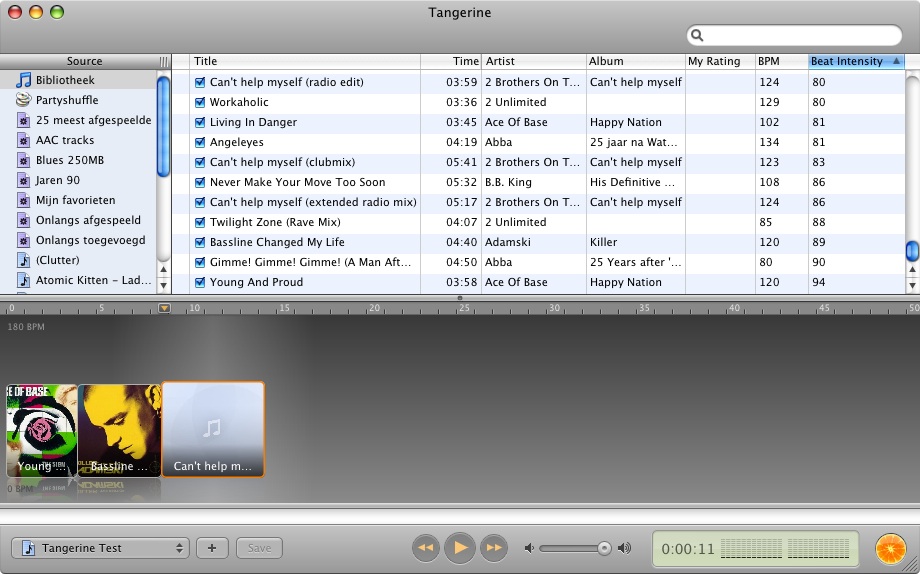This screenshot has width=920, height=574.
Task: Click the magnifying glass search icon
Action: point(698,36)
